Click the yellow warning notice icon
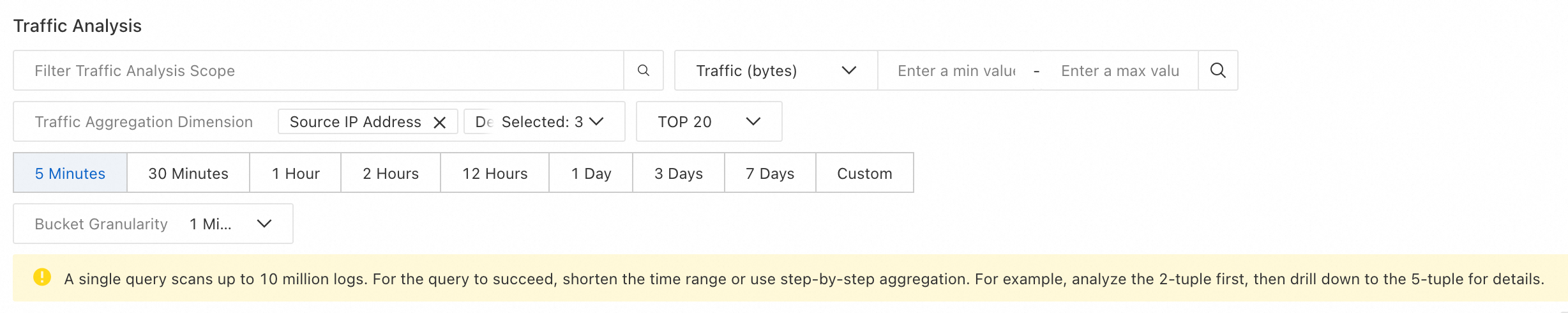This screenshot has height=313, width=1568. tap(42, 277)
